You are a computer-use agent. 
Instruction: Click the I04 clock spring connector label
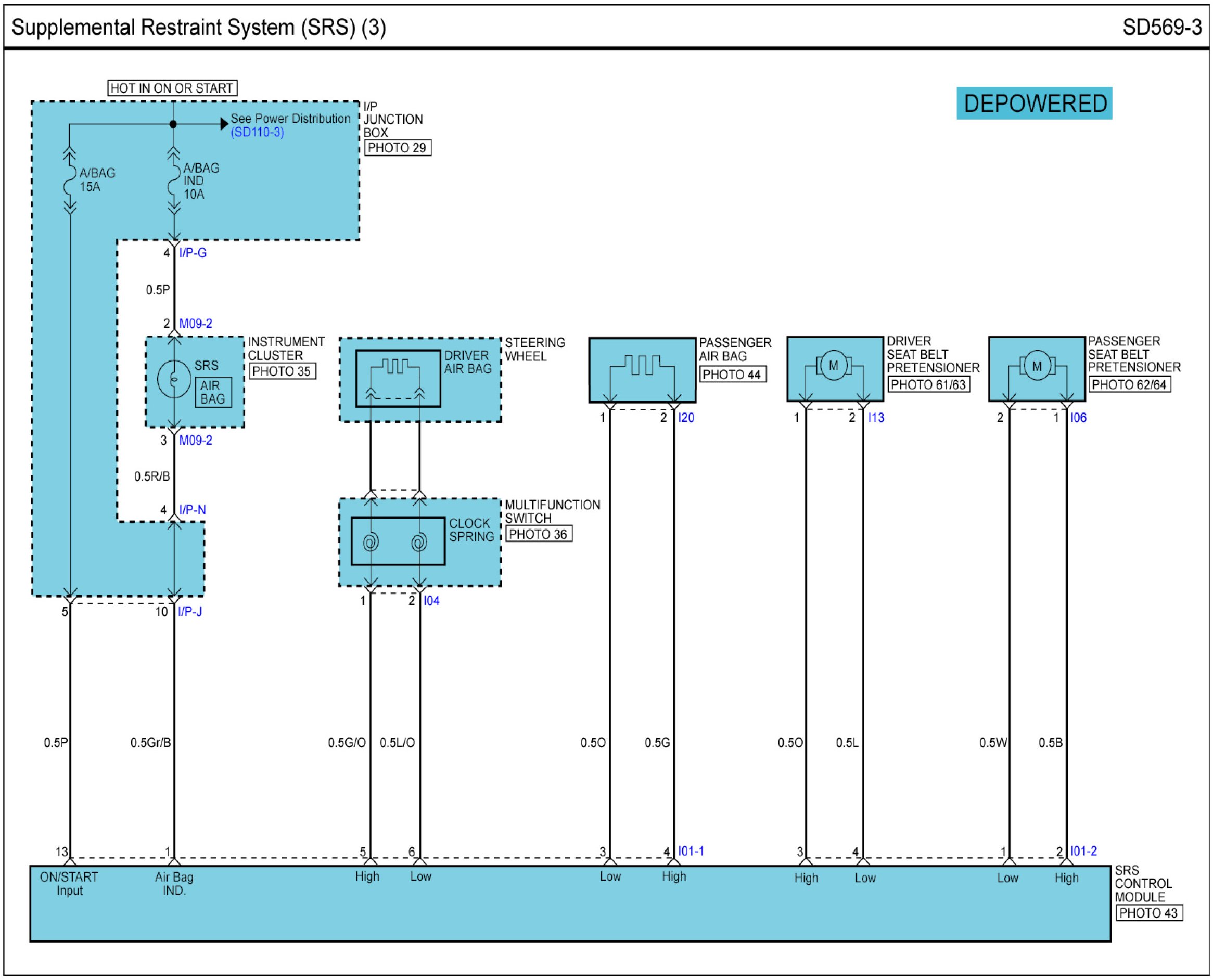pos(431,601)
